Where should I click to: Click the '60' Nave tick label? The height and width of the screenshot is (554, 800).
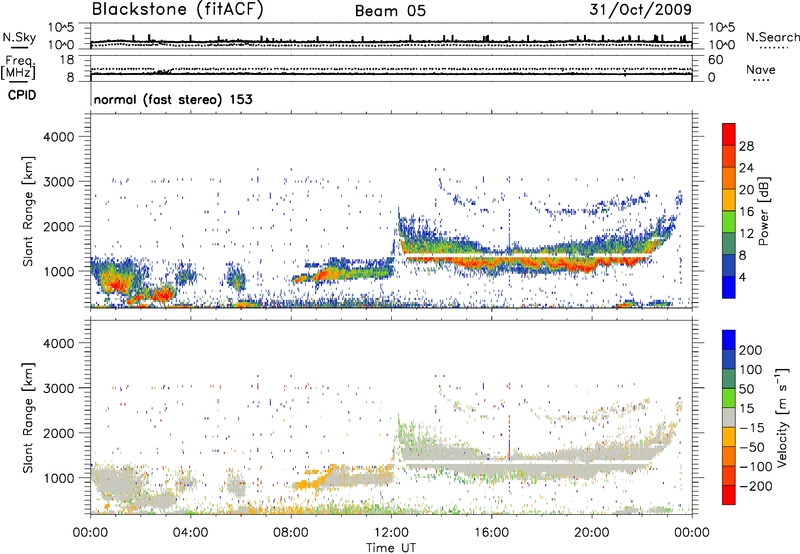click(x=715, y=60)
